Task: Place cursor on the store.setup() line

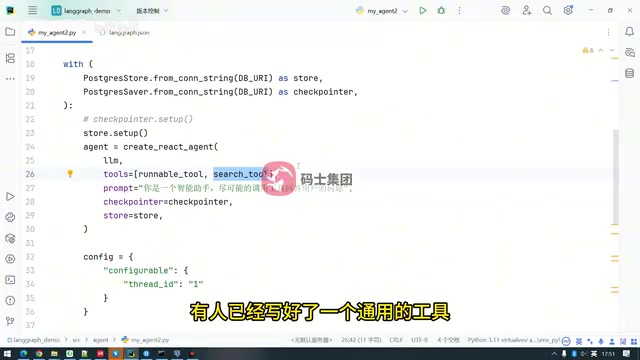Action: pyautogui.click(x=116, y=133)
